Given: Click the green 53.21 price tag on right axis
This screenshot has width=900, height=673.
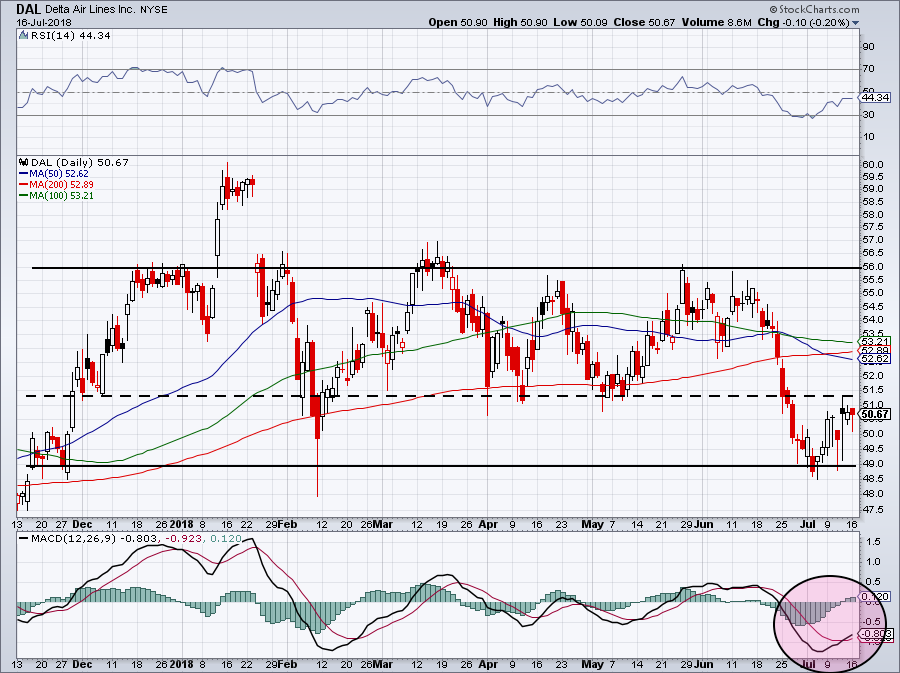Looking at the screenshot, I should [x=876, y=341].
